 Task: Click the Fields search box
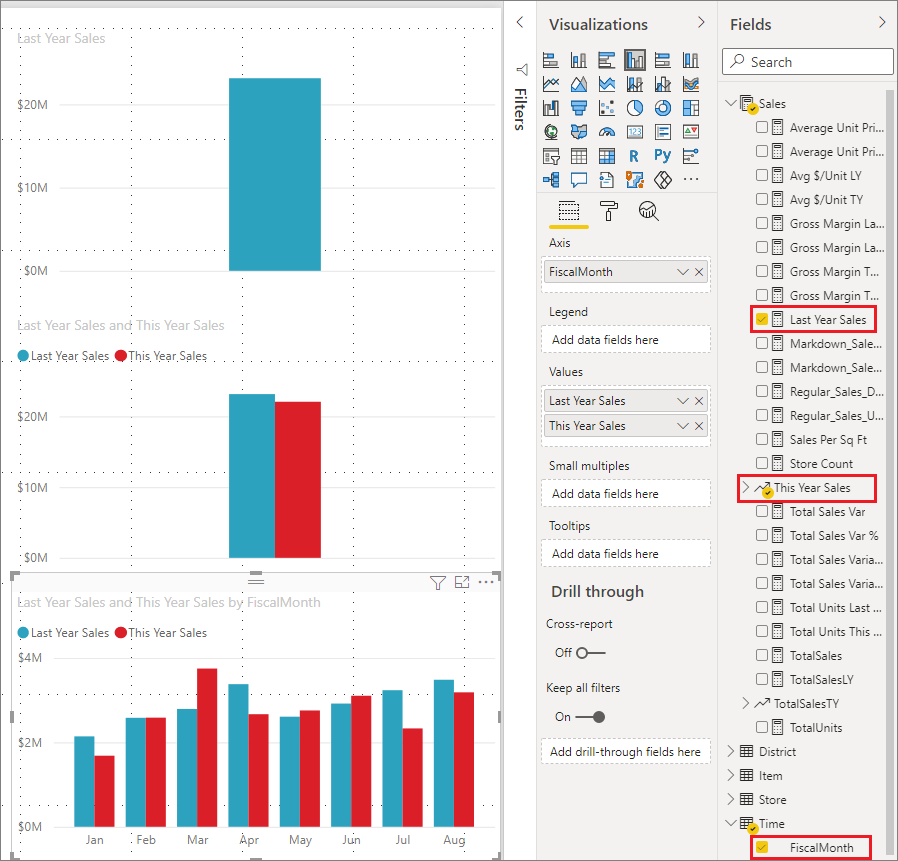coord(808,62)
